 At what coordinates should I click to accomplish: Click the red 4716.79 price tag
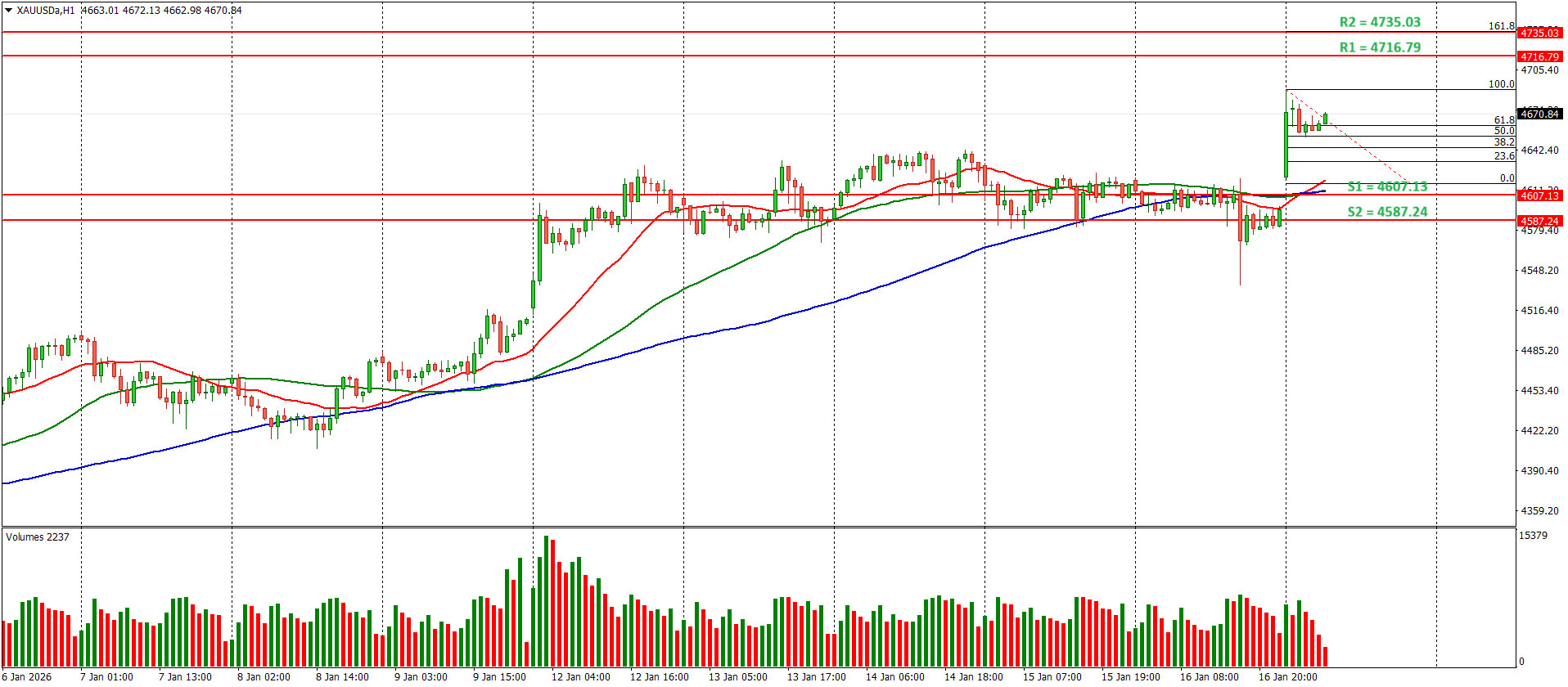pos(1539,56)
